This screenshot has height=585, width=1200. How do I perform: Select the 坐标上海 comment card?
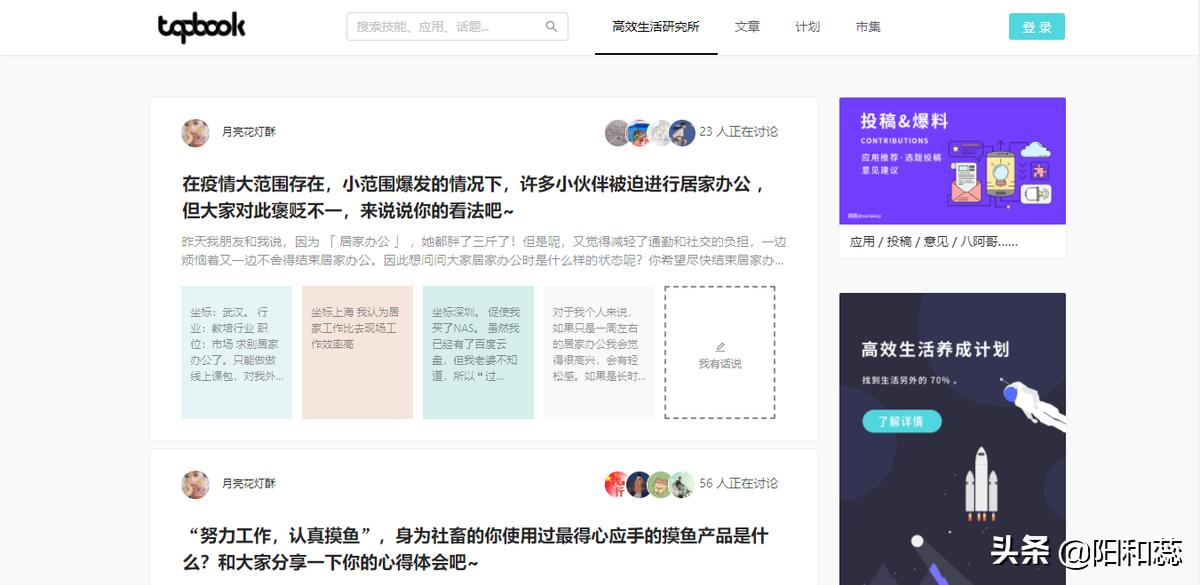pyautogui.click(x=357, y=350)
